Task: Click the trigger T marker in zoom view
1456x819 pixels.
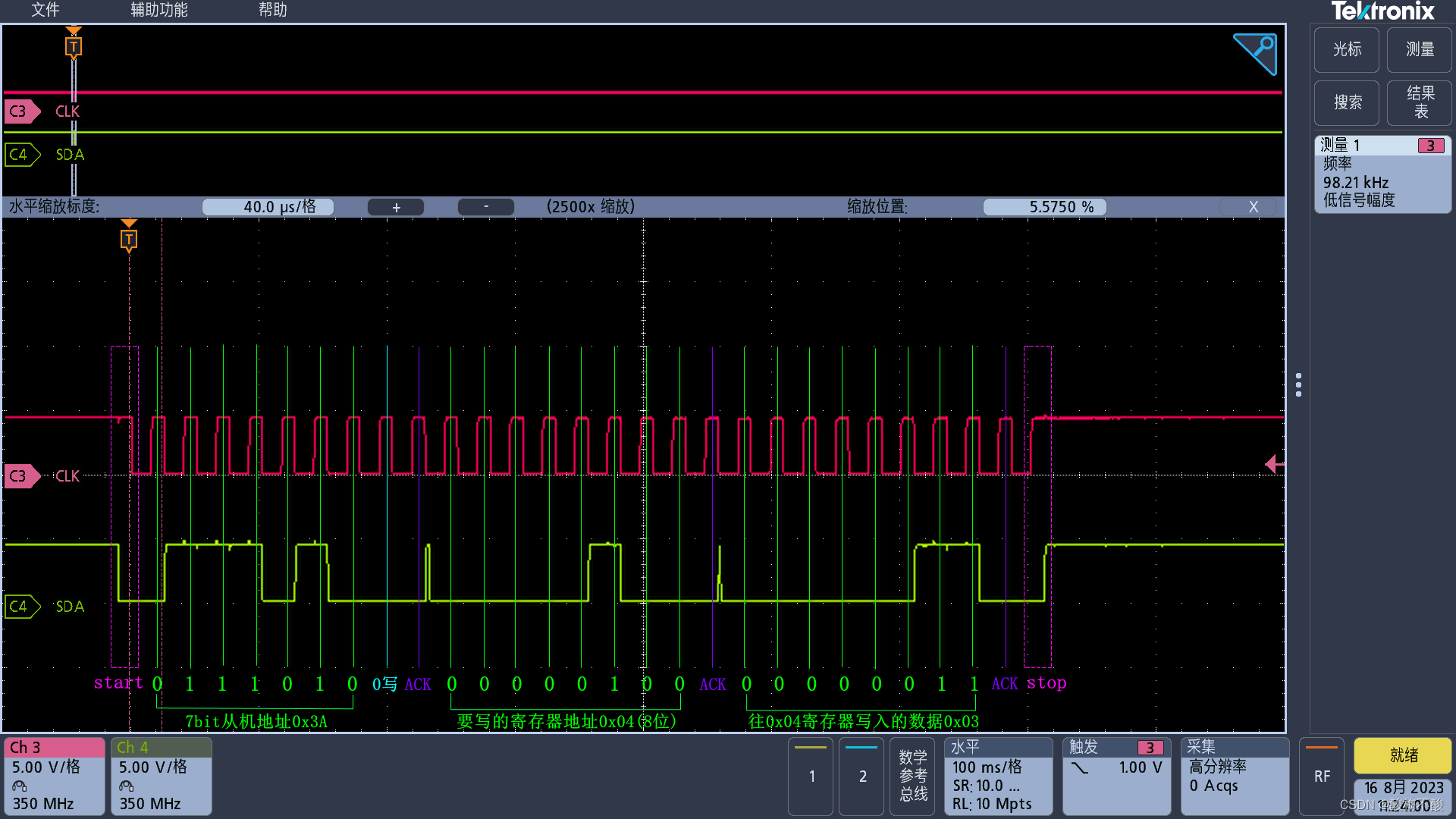Action: (129, 240)
